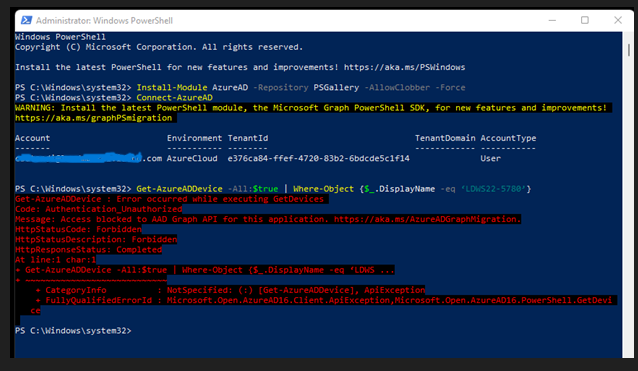Click the Where-Object text in the command
The image size is (638, 371).
point(323,189)
